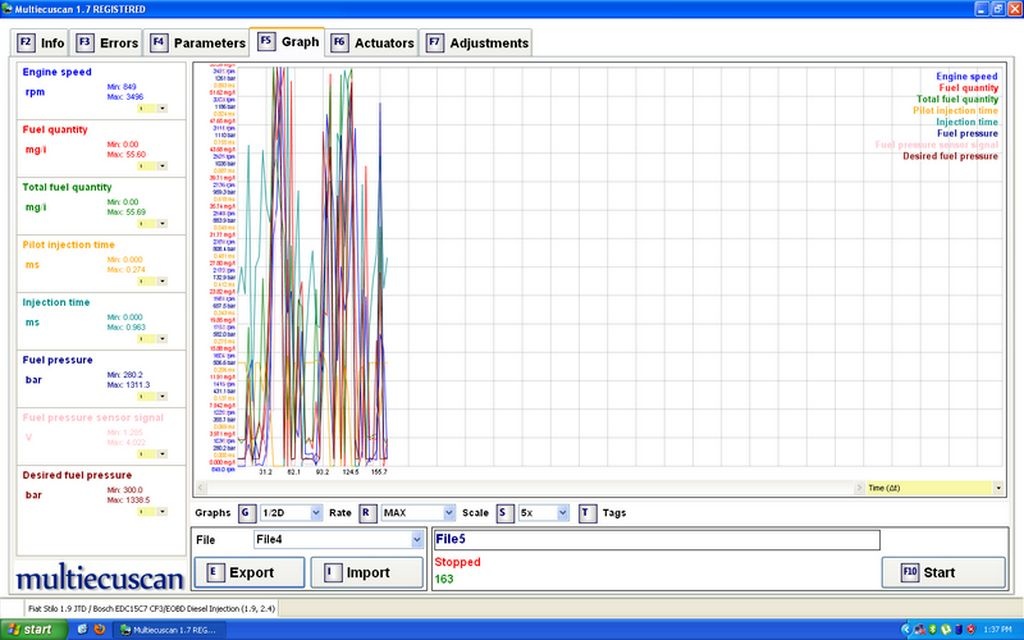The height and width of the screenshot is (640, 1024).
Task: Click the Engine speed panel title
Action: [x=57, y=72]
